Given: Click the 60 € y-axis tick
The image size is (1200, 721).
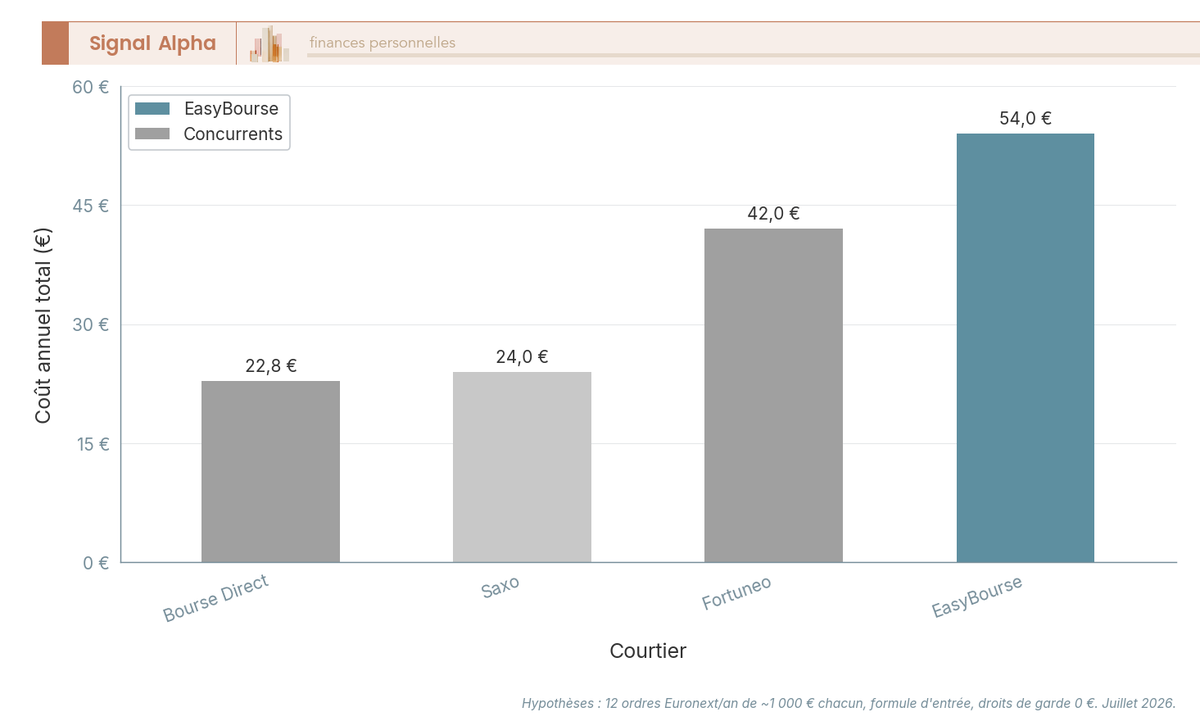Looking at the screenshot, I should (x=91, y=87).
